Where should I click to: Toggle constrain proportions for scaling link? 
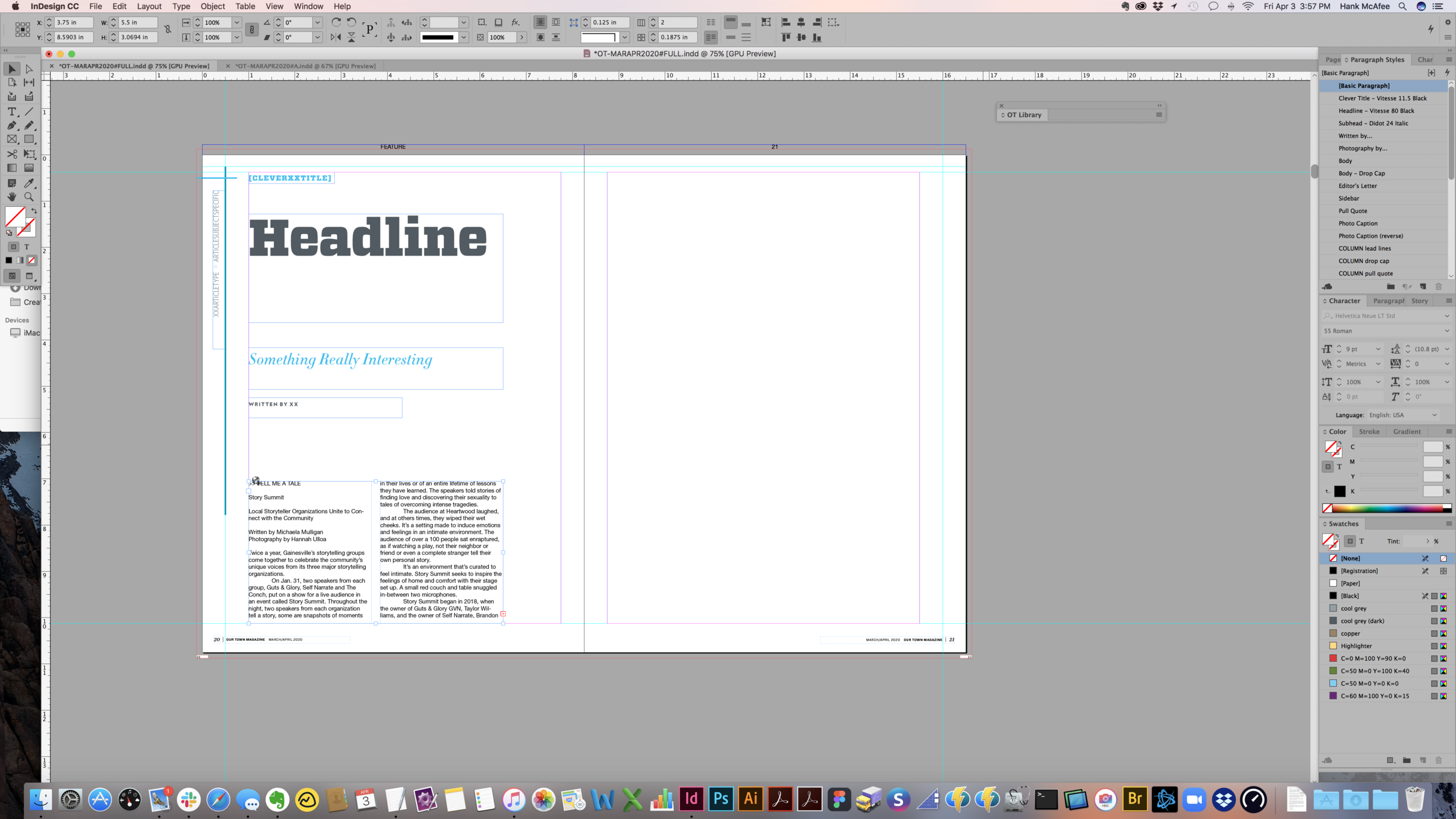(x=252, y=30)
